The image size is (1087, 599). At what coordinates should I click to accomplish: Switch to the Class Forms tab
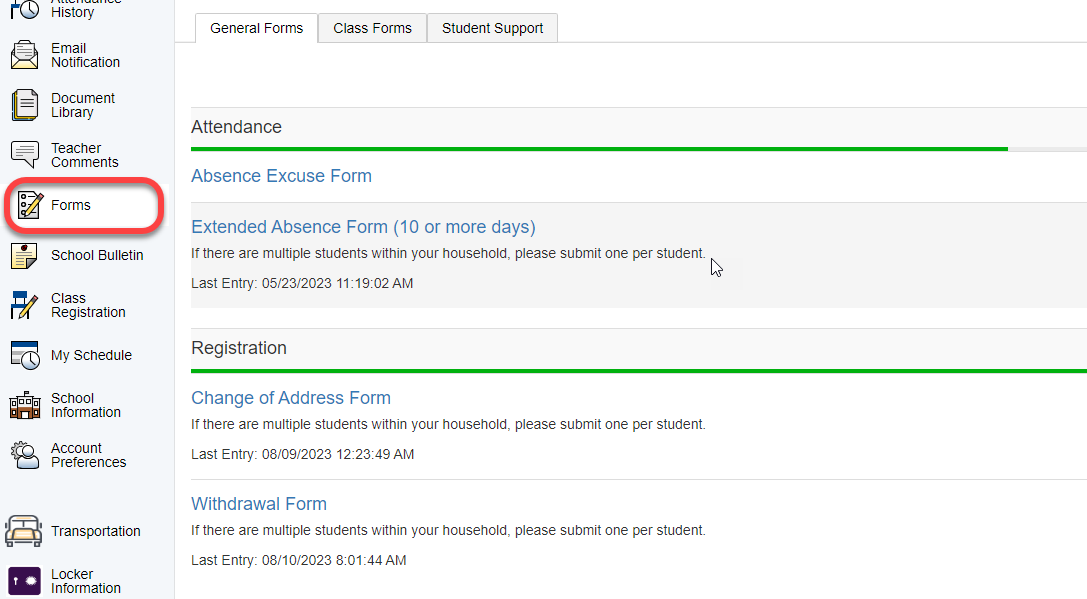372,28
